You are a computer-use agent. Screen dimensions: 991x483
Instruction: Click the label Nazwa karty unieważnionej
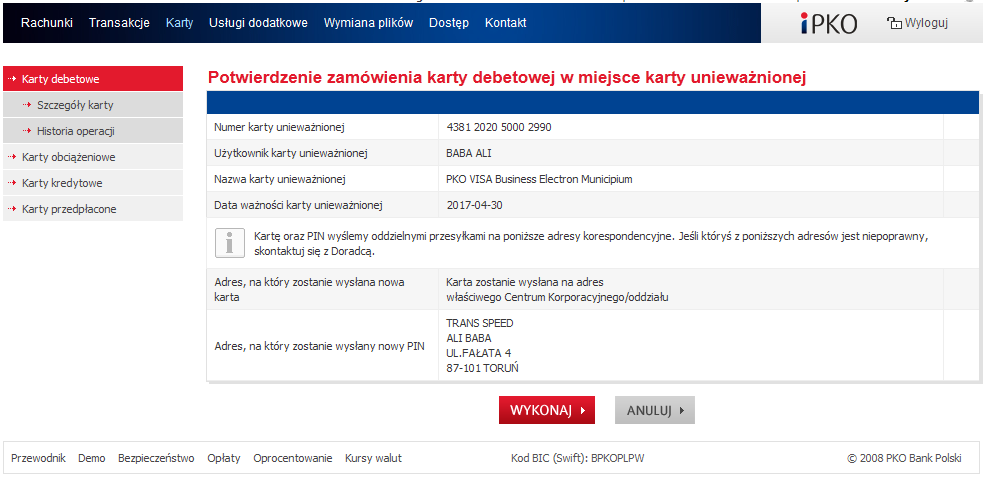tap(279, 179)
